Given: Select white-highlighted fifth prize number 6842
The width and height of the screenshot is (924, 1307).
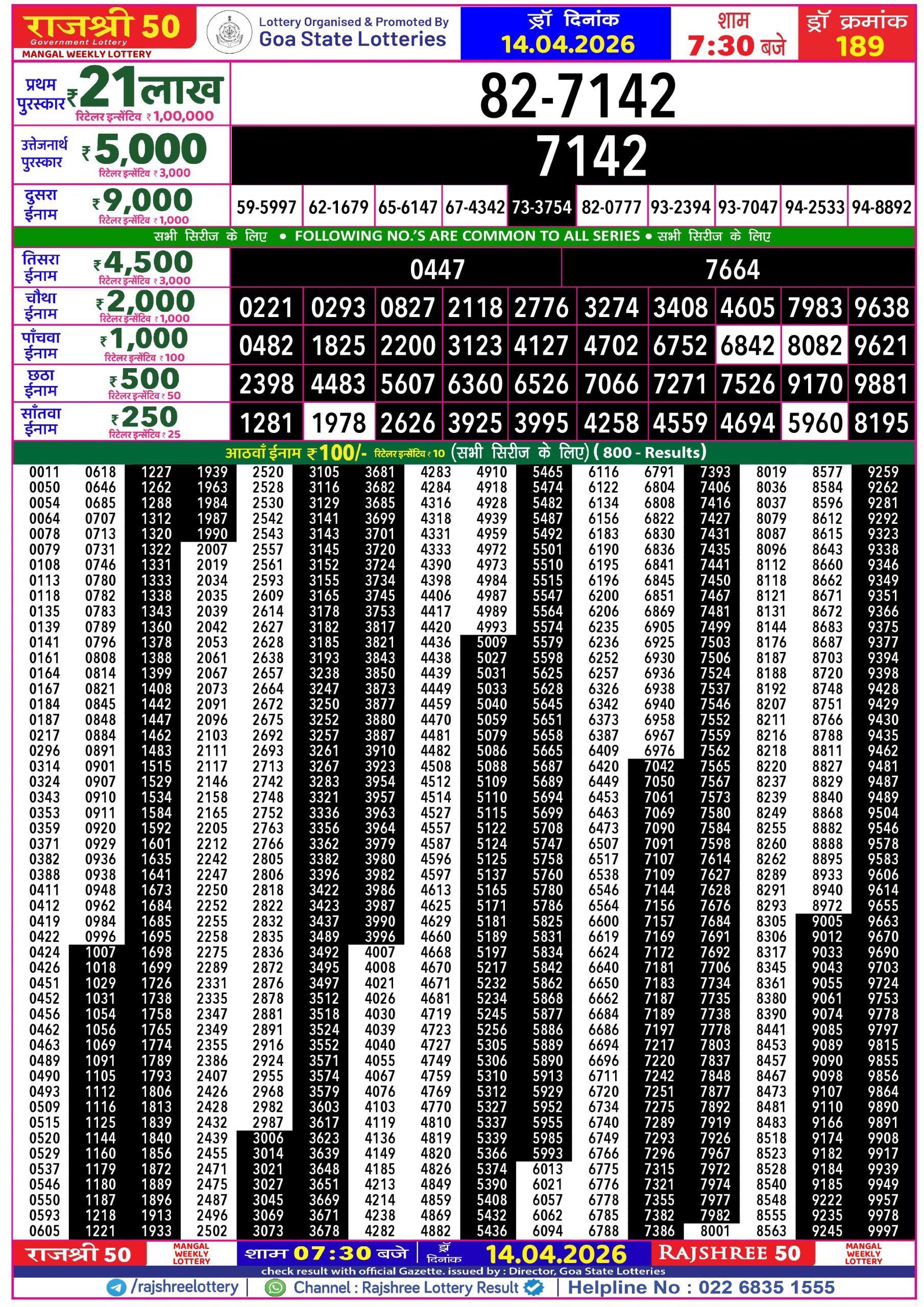Looking at the screenshot, I should point(747,346).
